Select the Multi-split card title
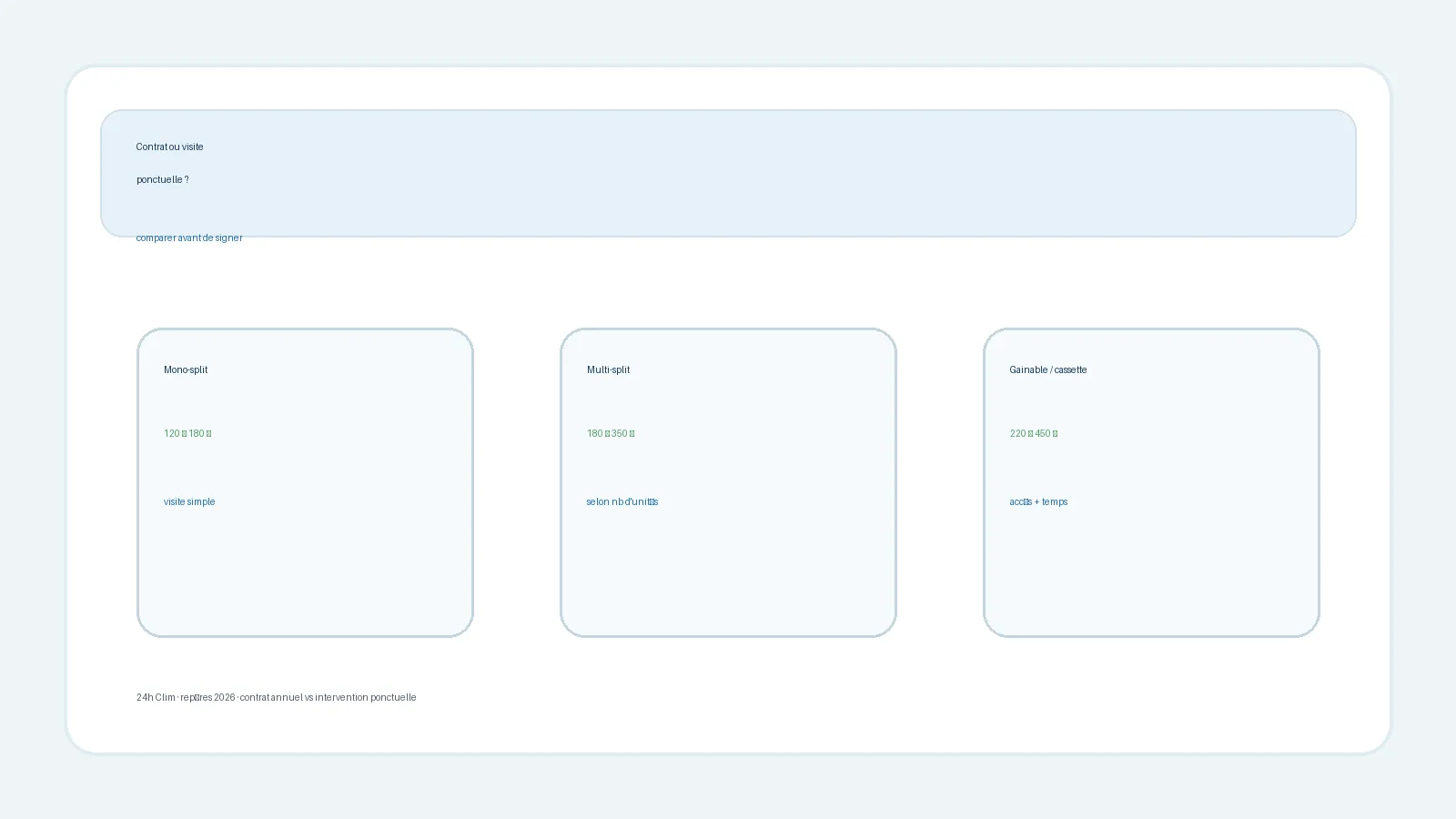Screen dimensions: 1456x819 (608, 369)
